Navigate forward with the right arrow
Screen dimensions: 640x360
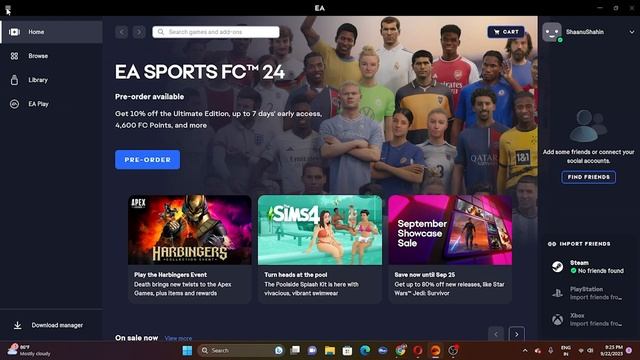tap(139, 32)
